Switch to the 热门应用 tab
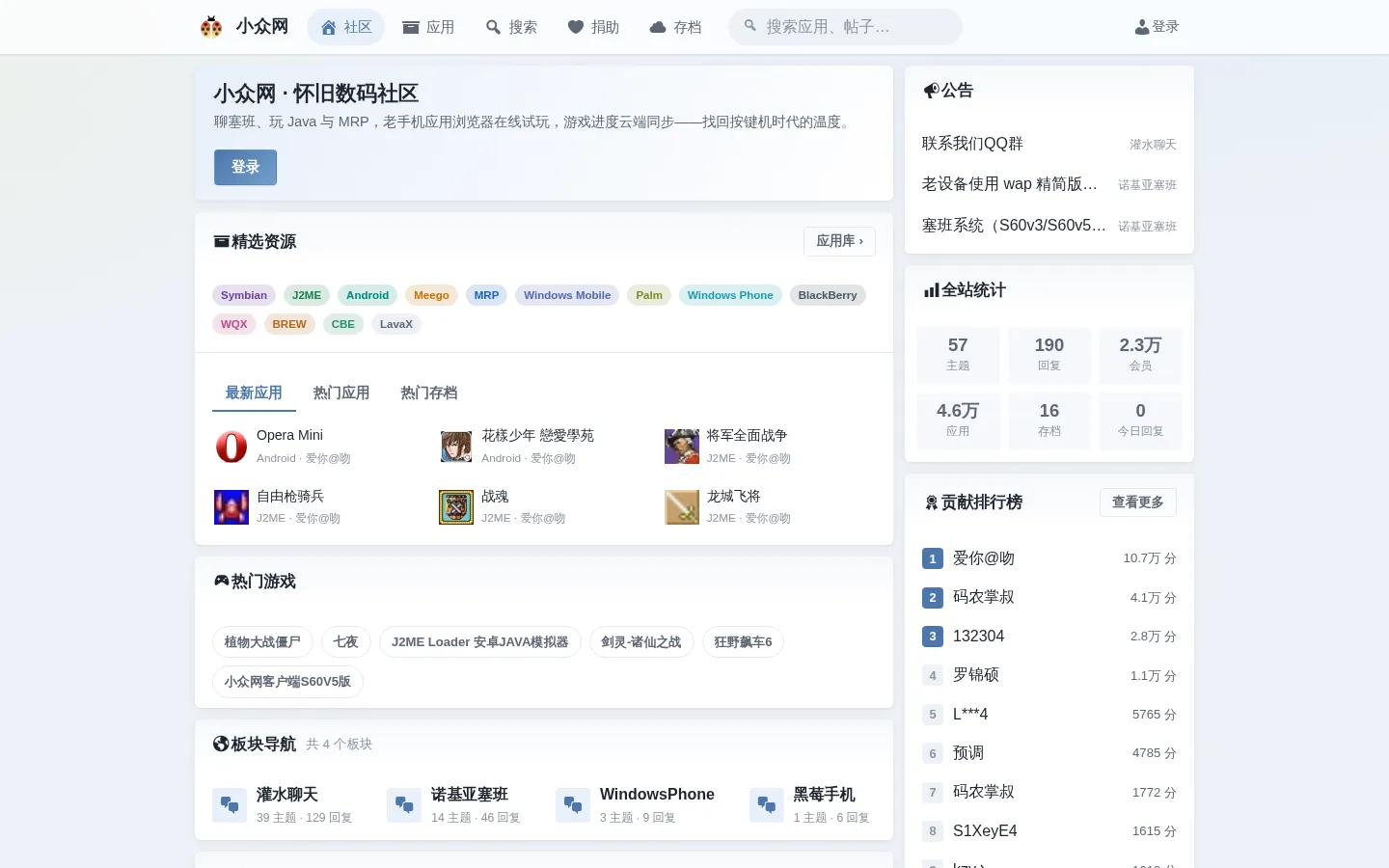Viewport: 1389px width, 868px height. pyautogui.click(x=341, y=393)
